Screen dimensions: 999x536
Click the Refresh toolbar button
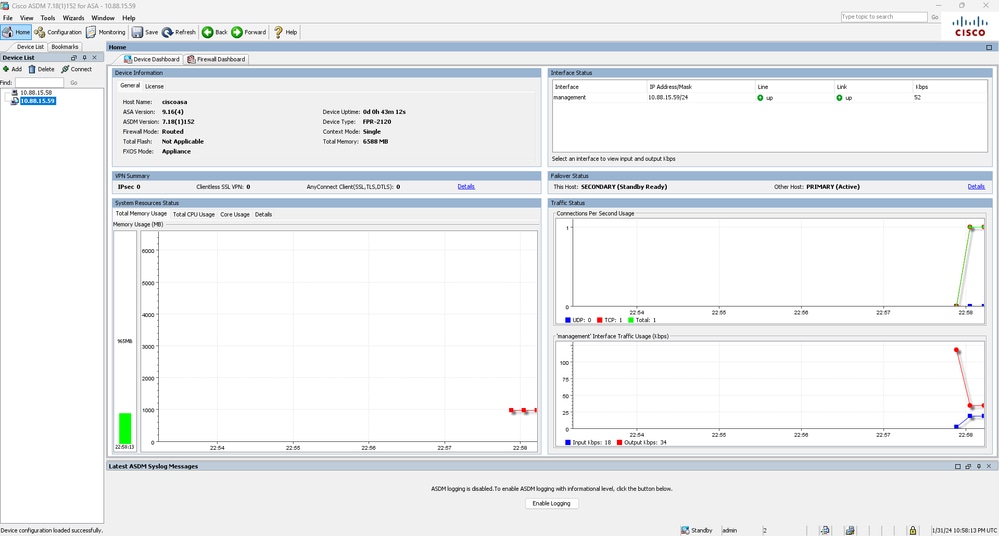[179, 32]
